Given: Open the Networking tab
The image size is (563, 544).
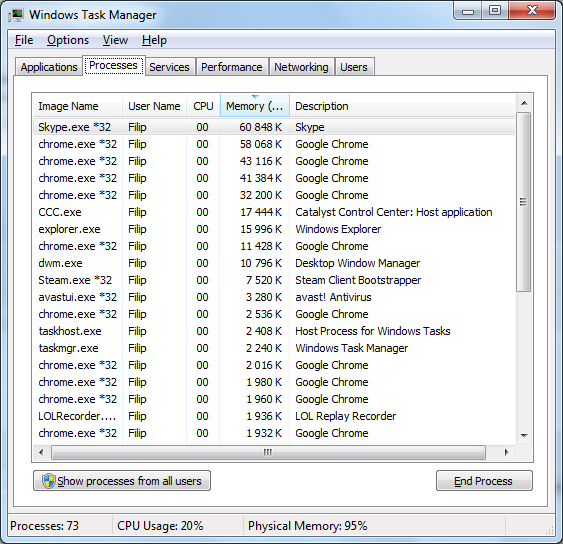Looking at the screenshot, I should 301,67.
